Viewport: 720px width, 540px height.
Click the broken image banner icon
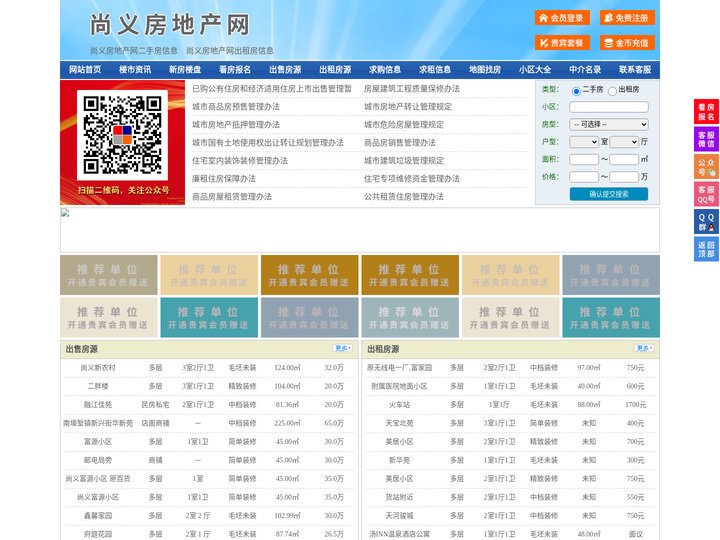pyautogui.click(x=65, y=213)
